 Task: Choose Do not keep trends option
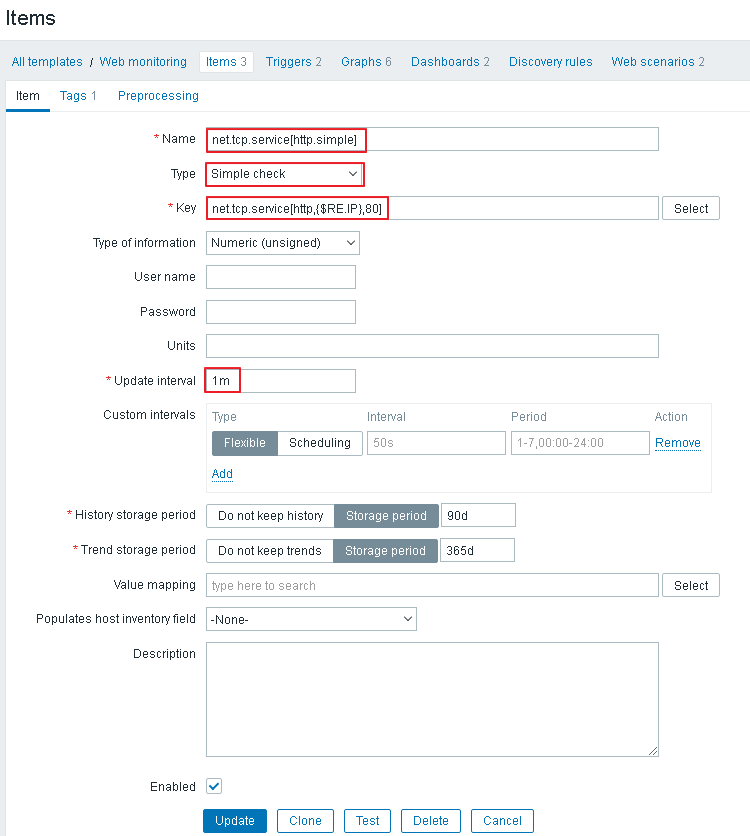[270, 551]
